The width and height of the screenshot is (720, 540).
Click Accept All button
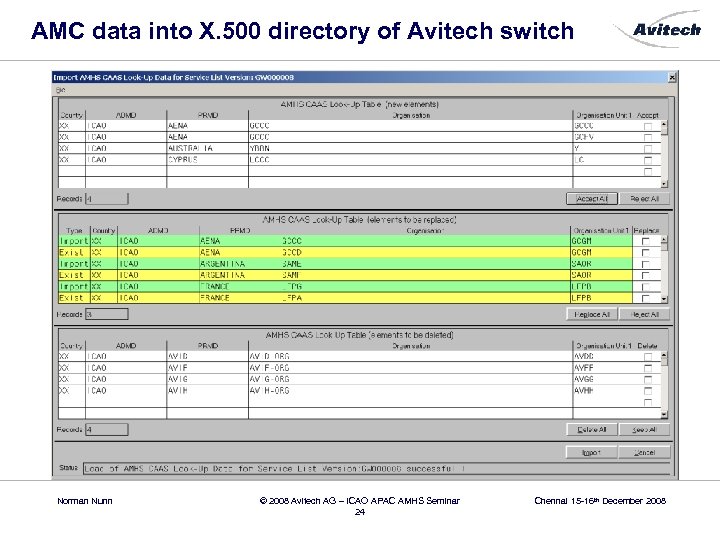591,199
